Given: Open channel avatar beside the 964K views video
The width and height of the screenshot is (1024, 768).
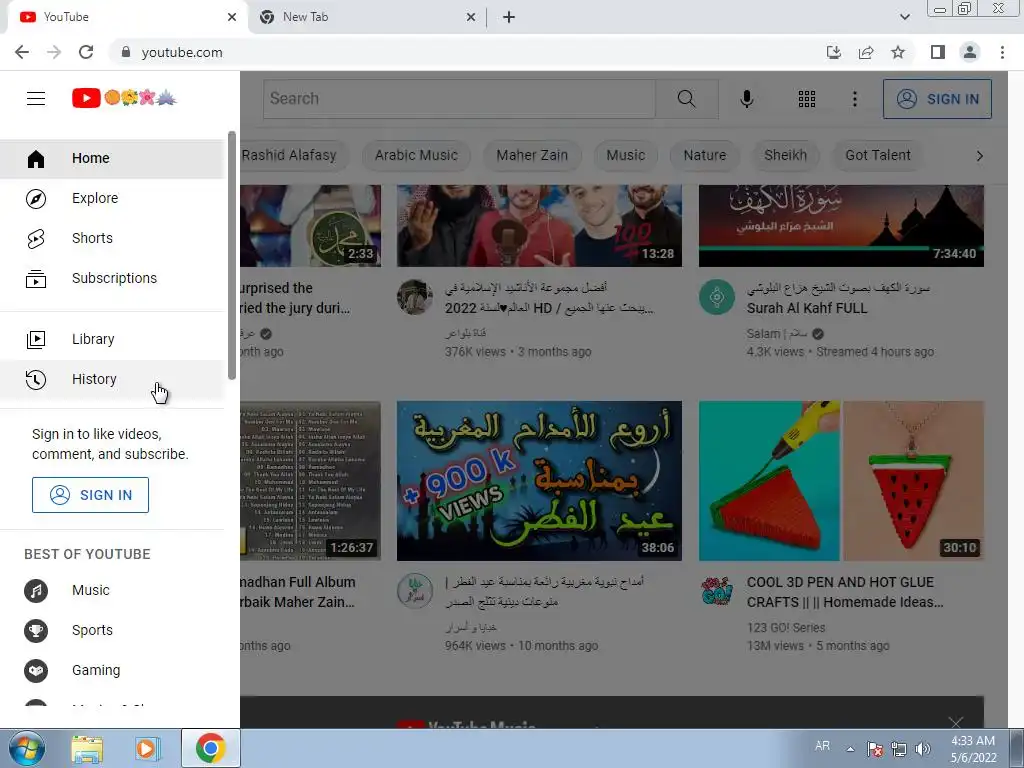Looking at the screenshot, I should click(x=415, y=592).
